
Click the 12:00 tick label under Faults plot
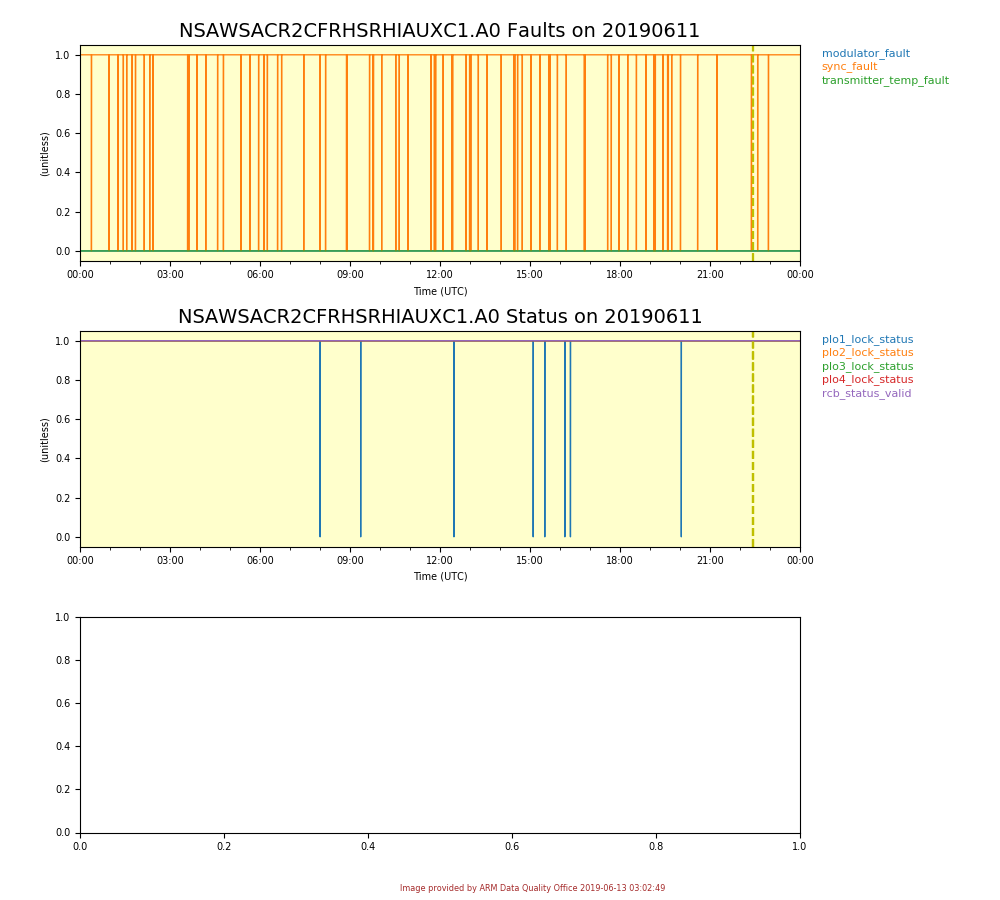(439, 274)
